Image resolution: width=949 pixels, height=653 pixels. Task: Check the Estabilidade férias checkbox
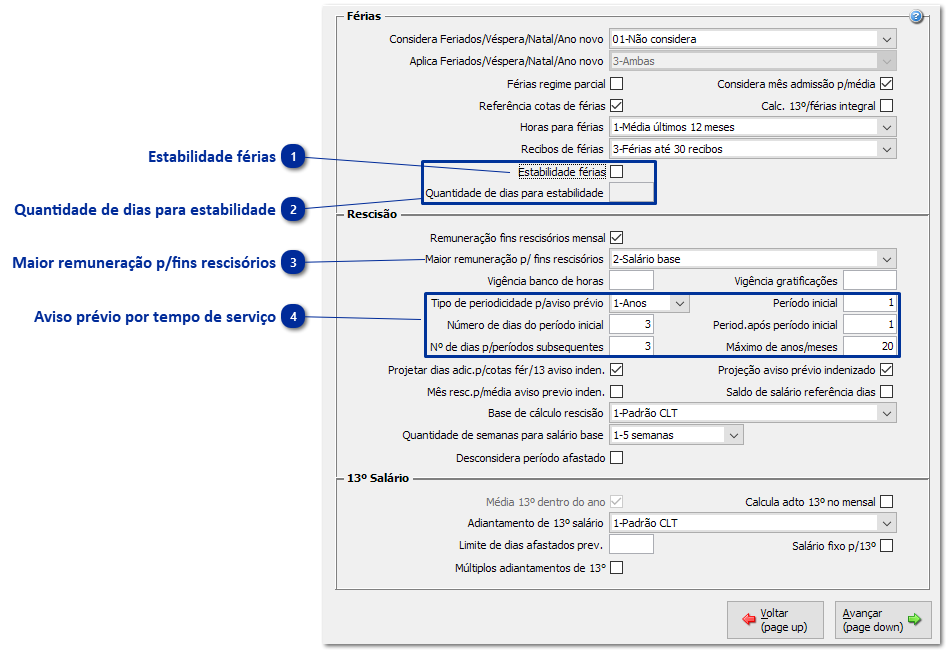[x=617, y=172]
